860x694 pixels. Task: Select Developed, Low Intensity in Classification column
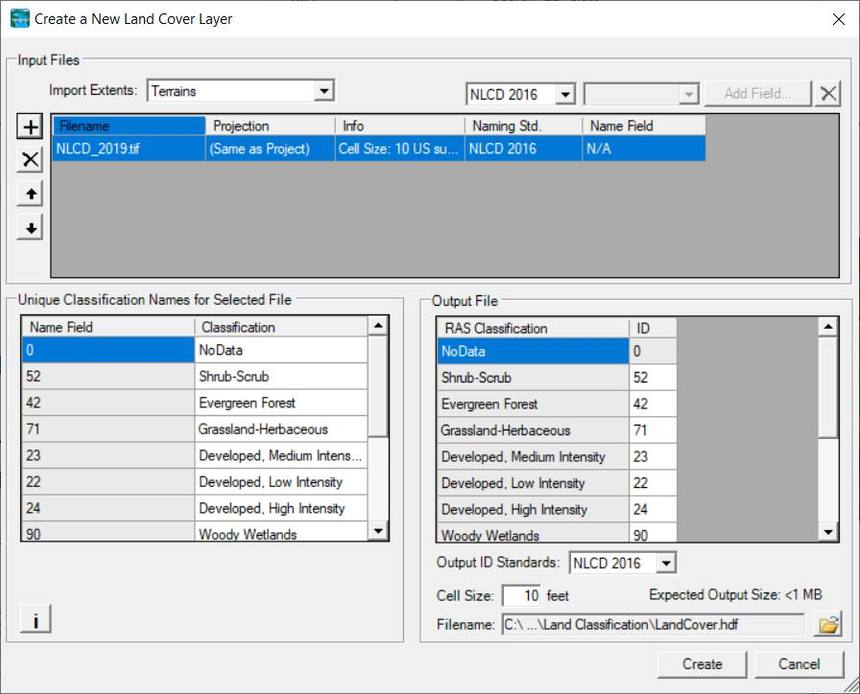(x=281, y=482)
